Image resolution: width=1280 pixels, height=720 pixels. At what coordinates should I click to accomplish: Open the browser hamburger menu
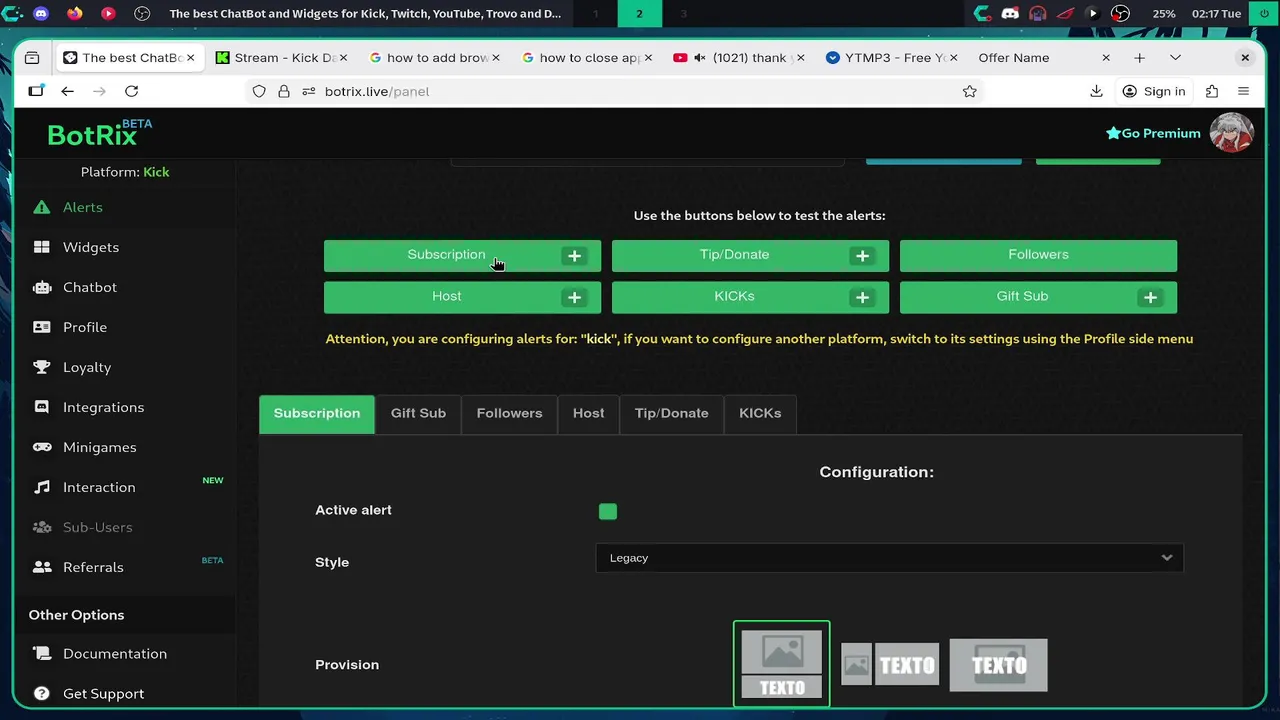pos(1243,91)
